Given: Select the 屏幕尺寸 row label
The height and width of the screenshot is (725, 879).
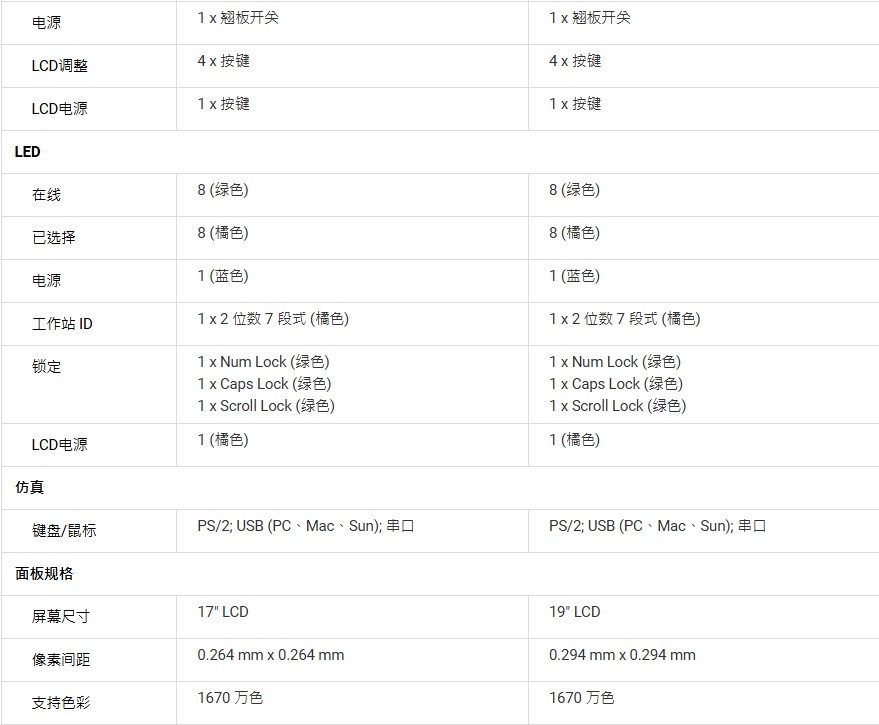Looking at the screenshot, I should [60, 617].
